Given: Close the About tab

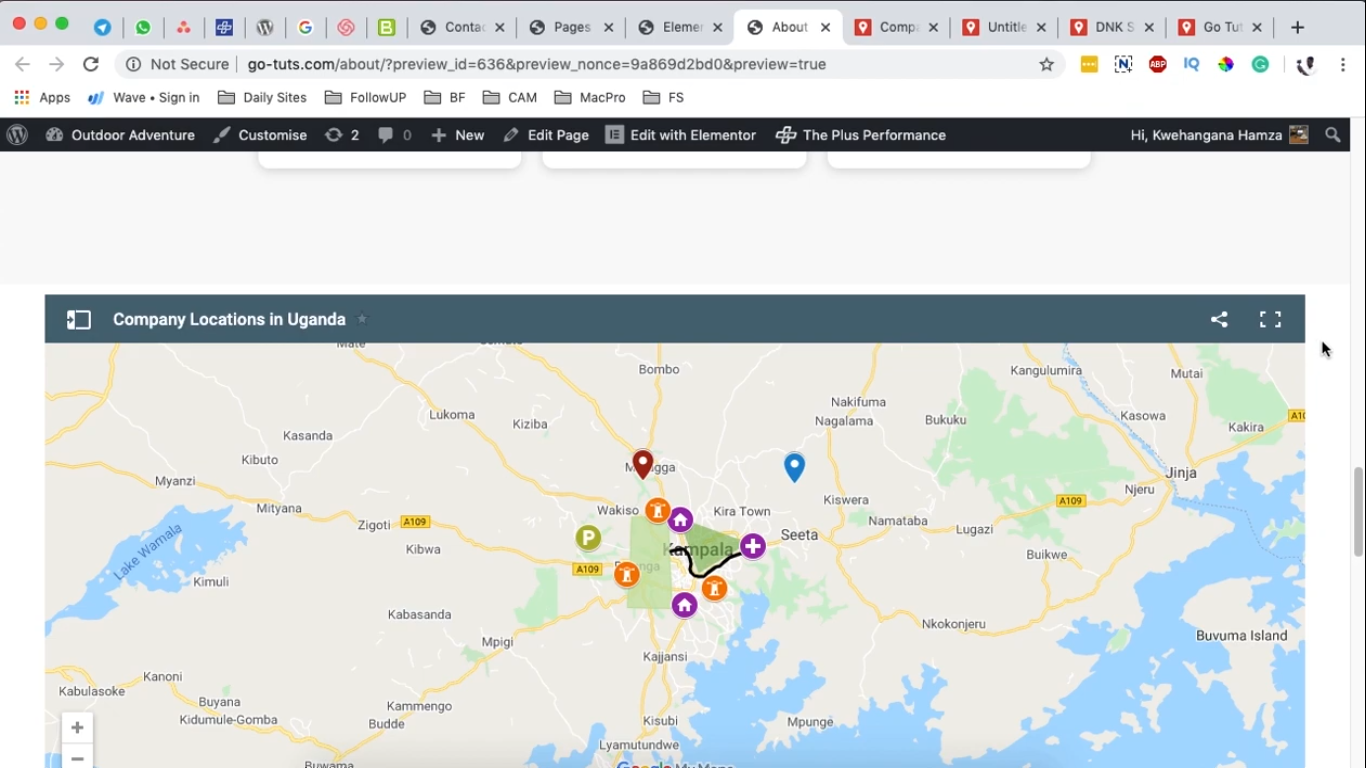Looking at the screenshot, I should (x=825, y=27).
